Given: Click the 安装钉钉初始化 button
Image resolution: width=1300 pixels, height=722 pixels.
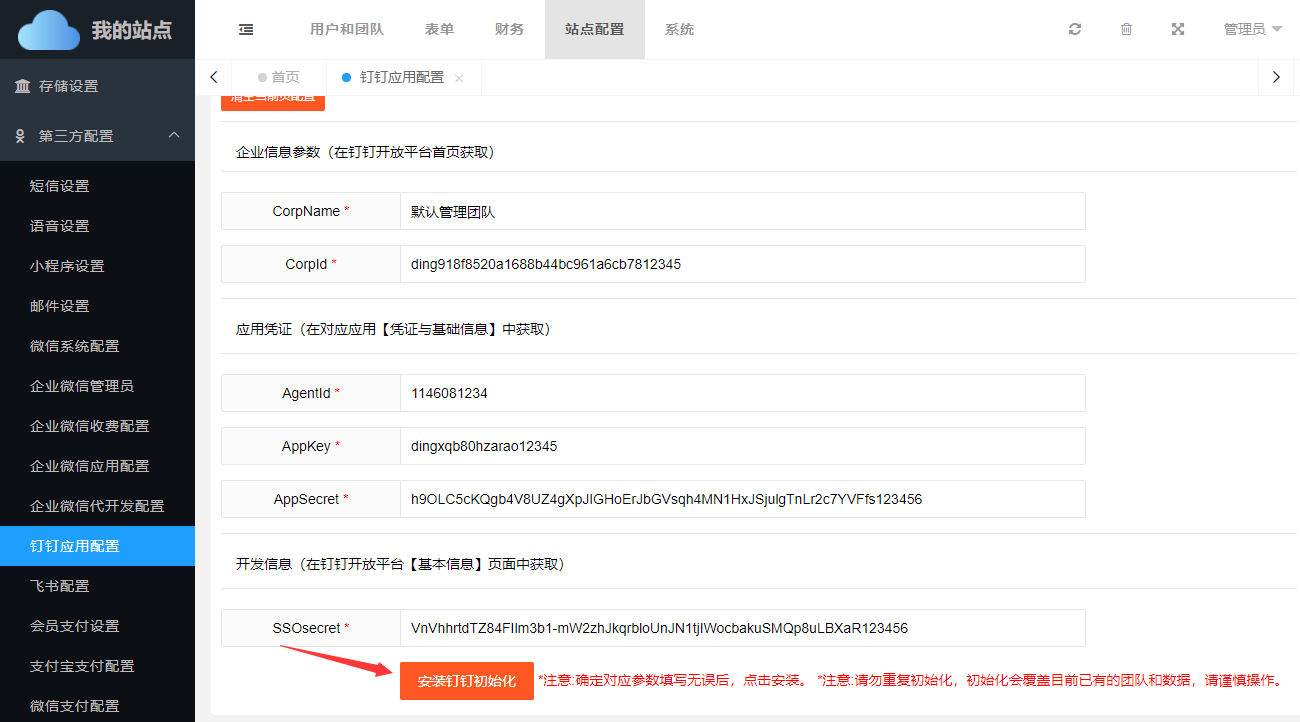Looking at the screenshot, I should click(x=466, y=681).
